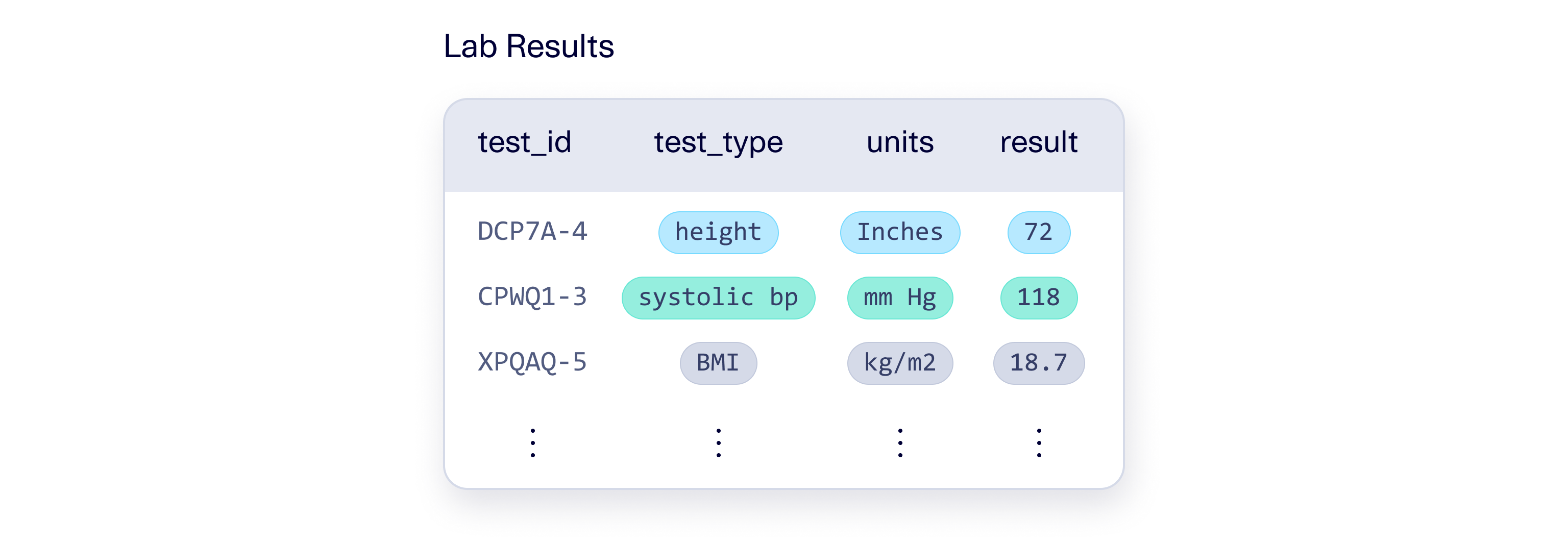Click the units column header

900,142
